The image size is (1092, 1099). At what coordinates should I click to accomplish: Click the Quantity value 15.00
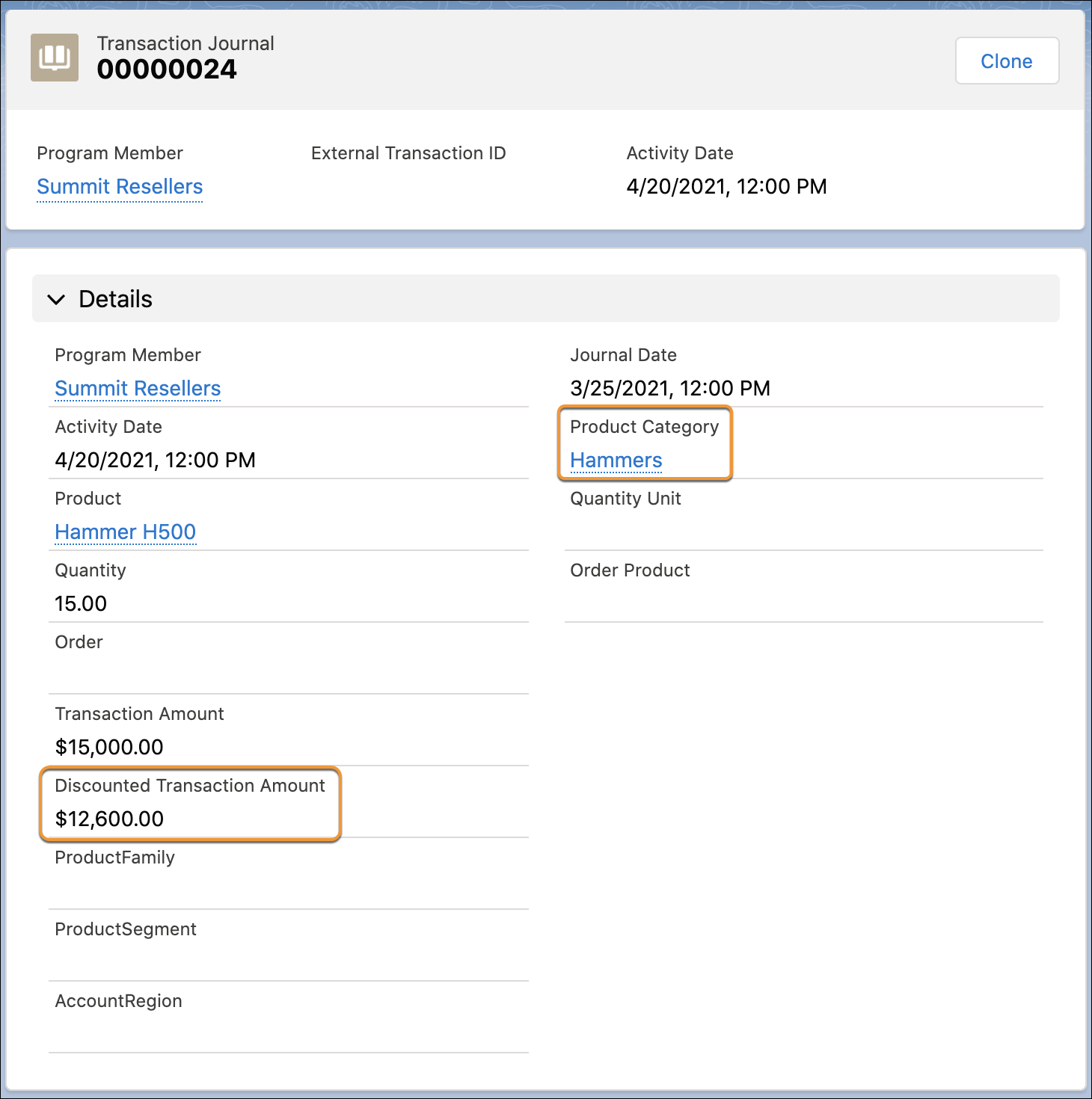(x=81, y=603)
